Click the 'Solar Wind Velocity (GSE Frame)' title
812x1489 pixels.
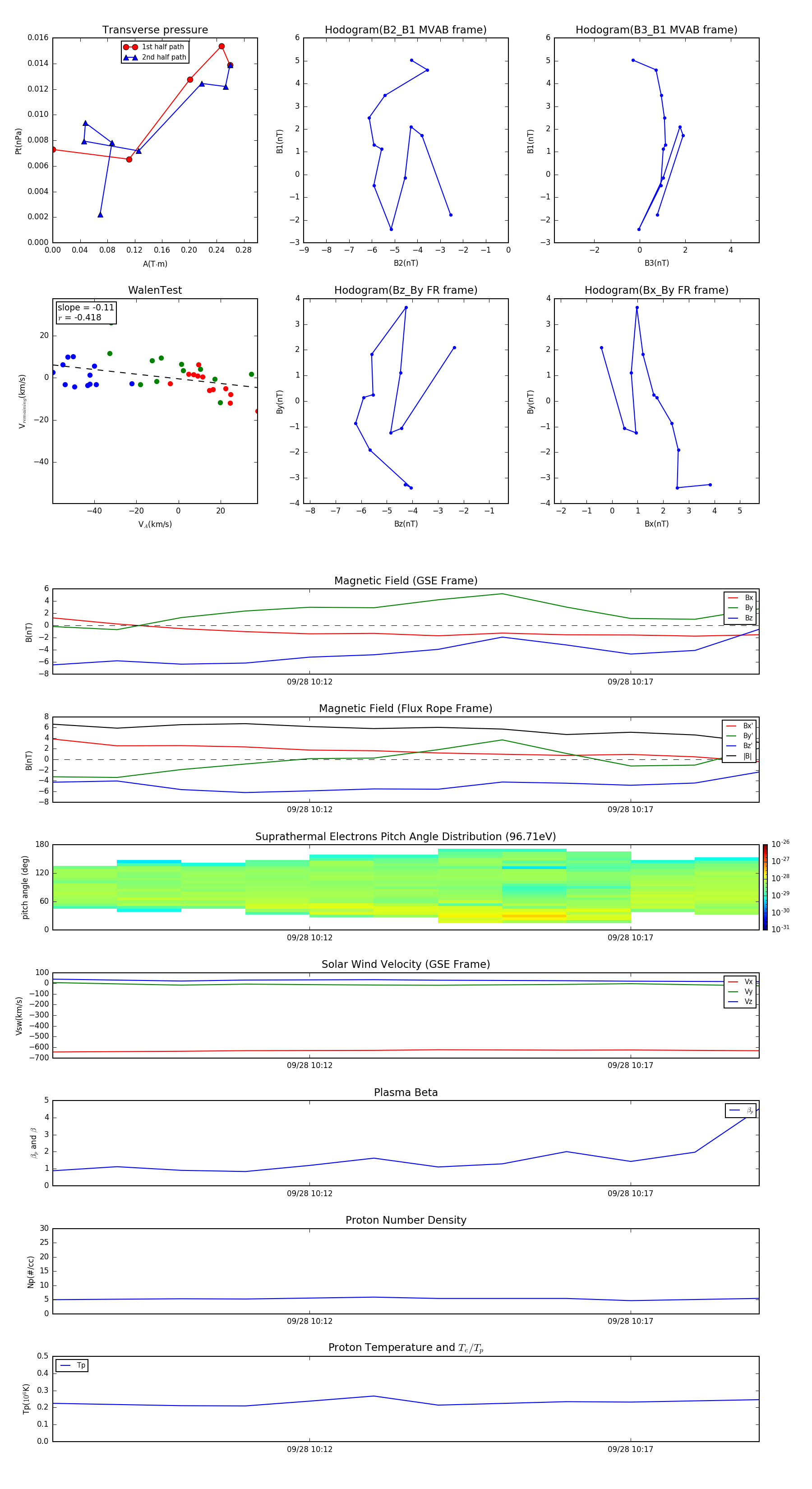tap(406, 964)
